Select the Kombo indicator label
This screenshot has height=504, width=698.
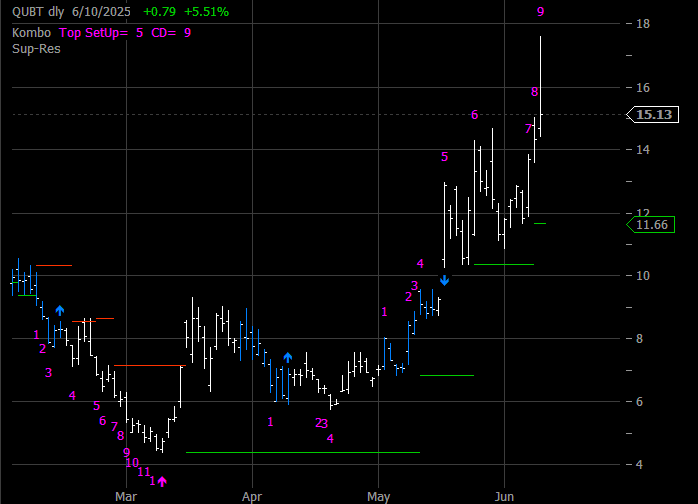[32, 33]
